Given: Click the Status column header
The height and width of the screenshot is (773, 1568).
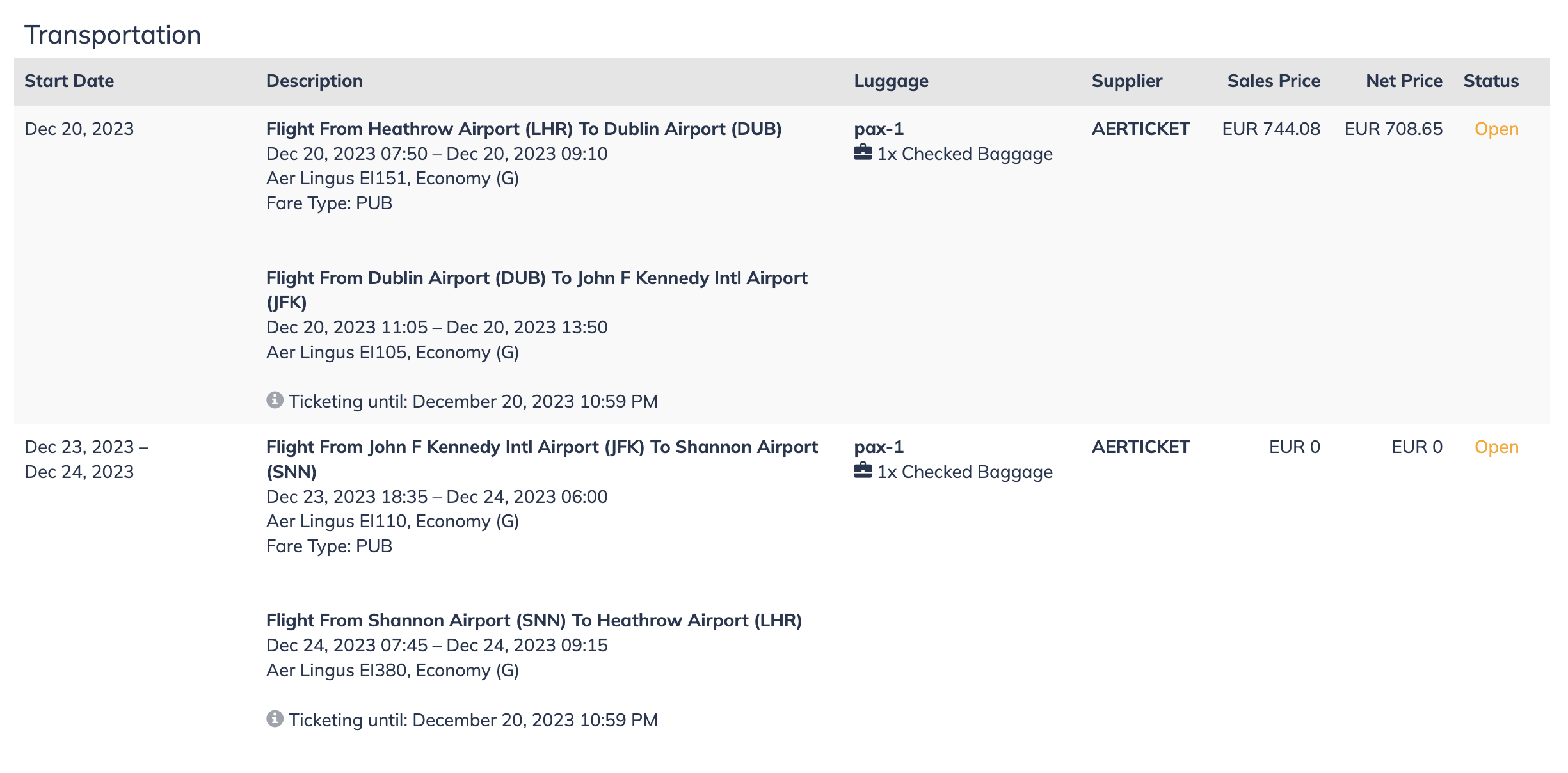Looking at the screenshot, I should tap(1491, 81).
